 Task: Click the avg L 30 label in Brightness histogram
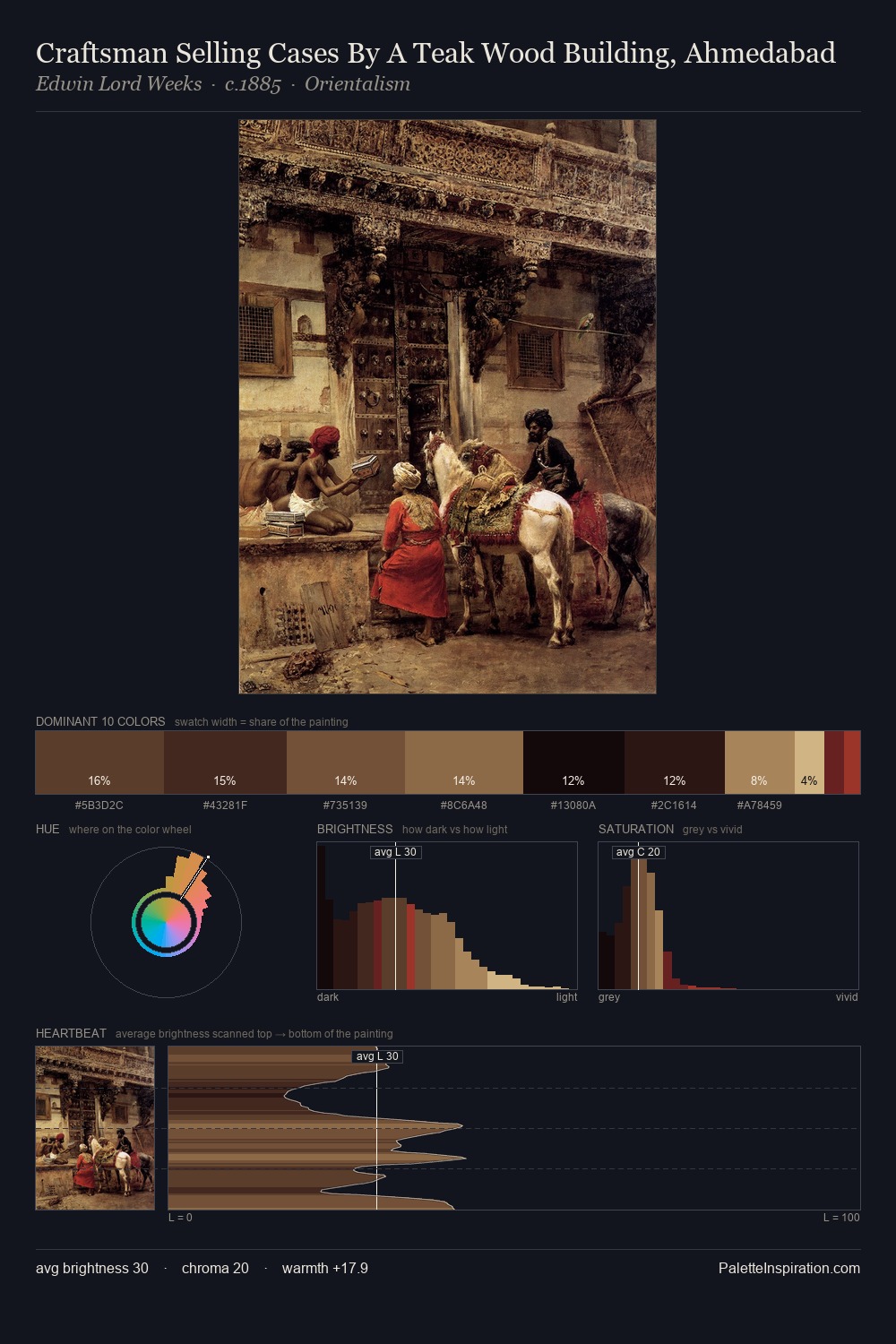pos(396,852)
